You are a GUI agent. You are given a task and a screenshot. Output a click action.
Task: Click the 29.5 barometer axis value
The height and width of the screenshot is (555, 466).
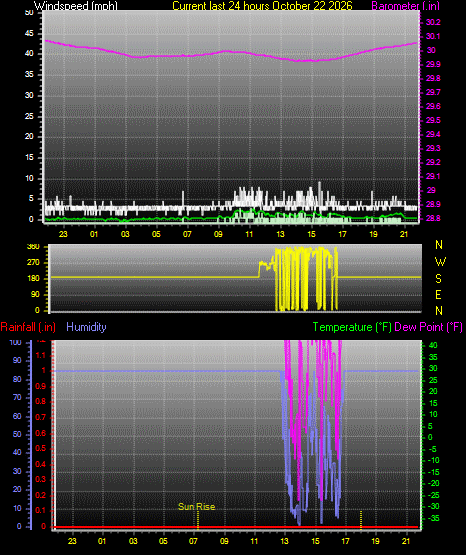coord(433,120)
